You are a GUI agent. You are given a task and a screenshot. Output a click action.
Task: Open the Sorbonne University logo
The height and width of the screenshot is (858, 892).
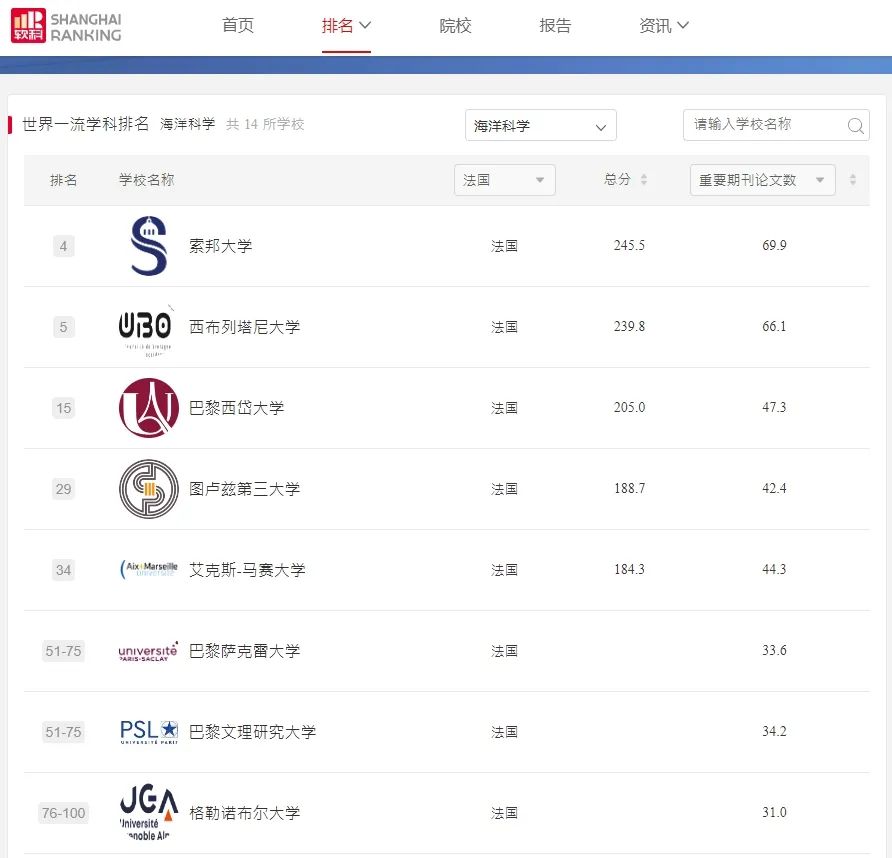click(148, 246)
